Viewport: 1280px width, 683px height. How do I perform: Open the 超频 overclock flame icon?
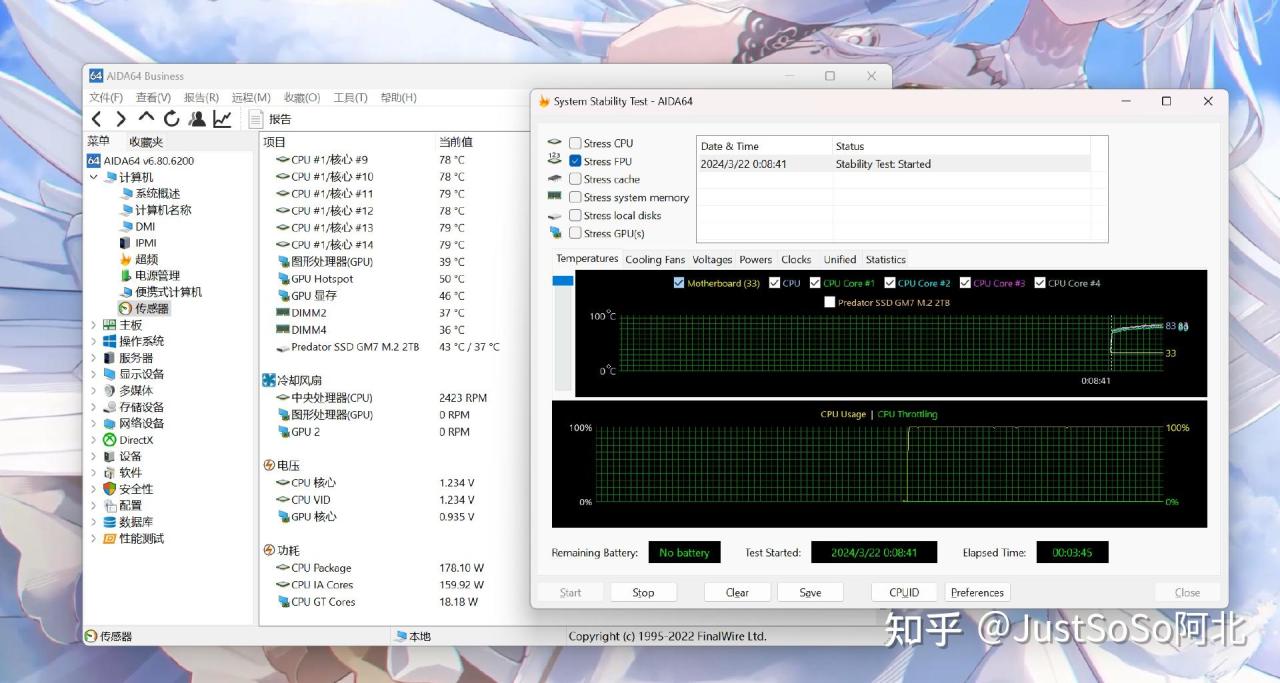pos(127,259)
